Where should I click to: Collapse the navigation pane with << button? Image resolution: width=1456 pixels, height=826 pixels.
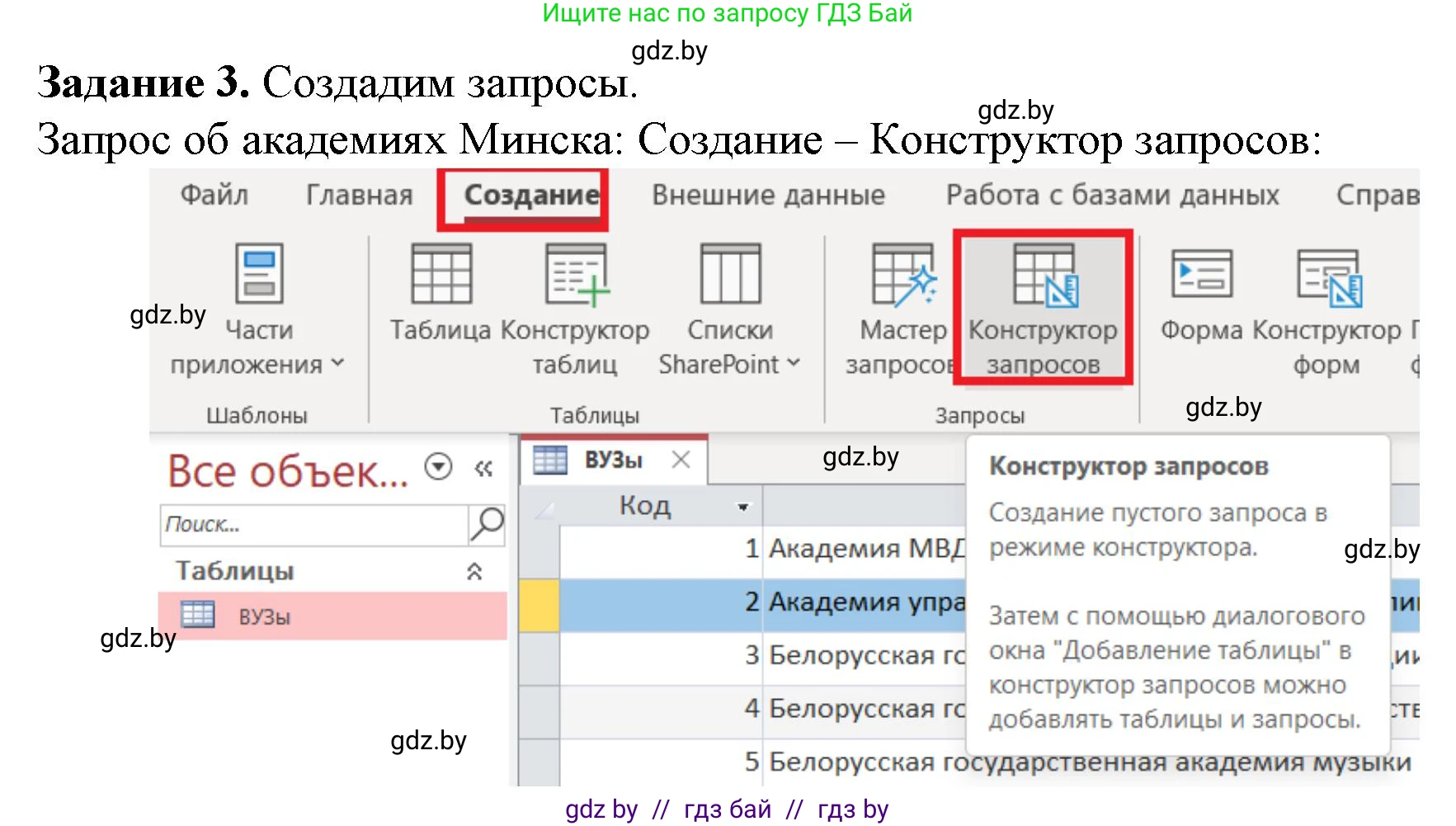(x=483, y=467)
